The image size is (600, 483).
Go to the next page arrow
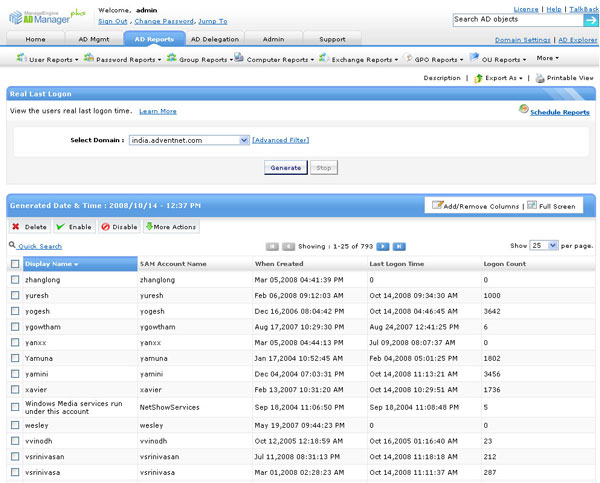tap(383, 245)
